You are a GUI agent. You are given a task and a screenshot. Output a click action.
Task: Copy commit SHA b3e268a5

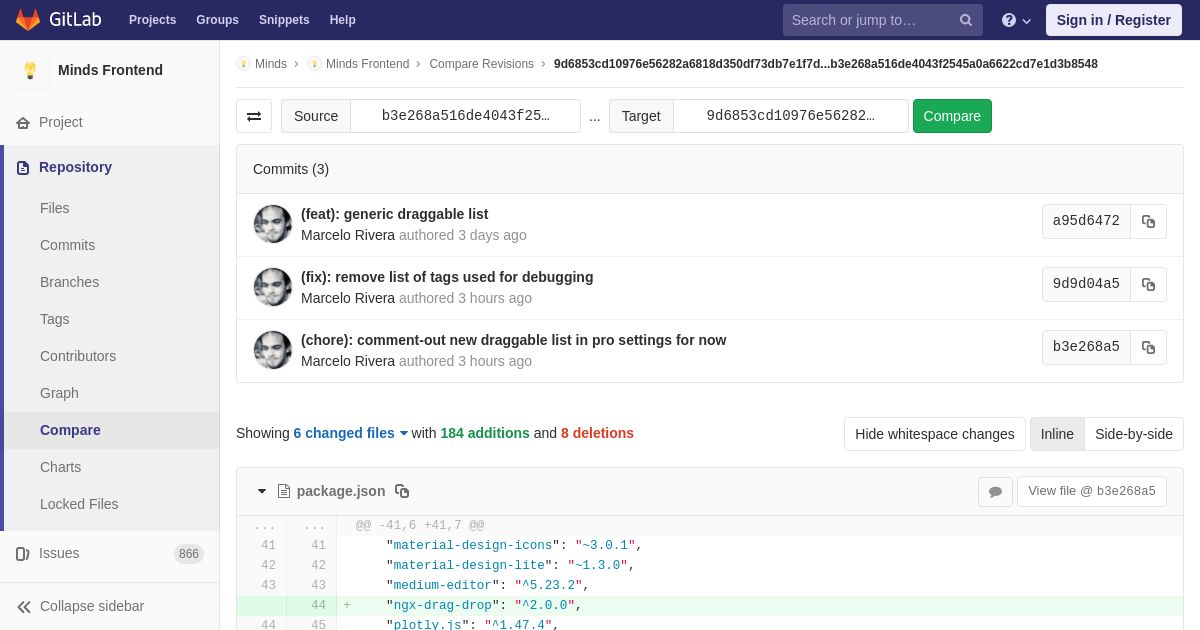click(1148, 347)
